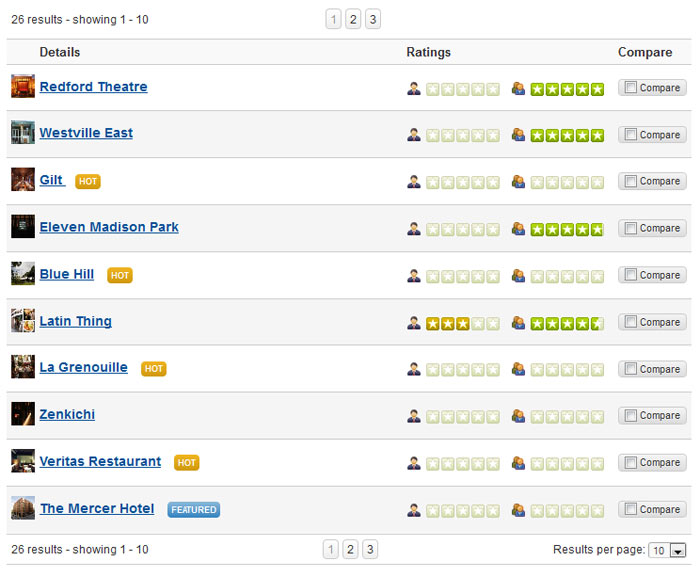
Task: Click the user rating icon for Westville East
Action: (x=518, y=135)
